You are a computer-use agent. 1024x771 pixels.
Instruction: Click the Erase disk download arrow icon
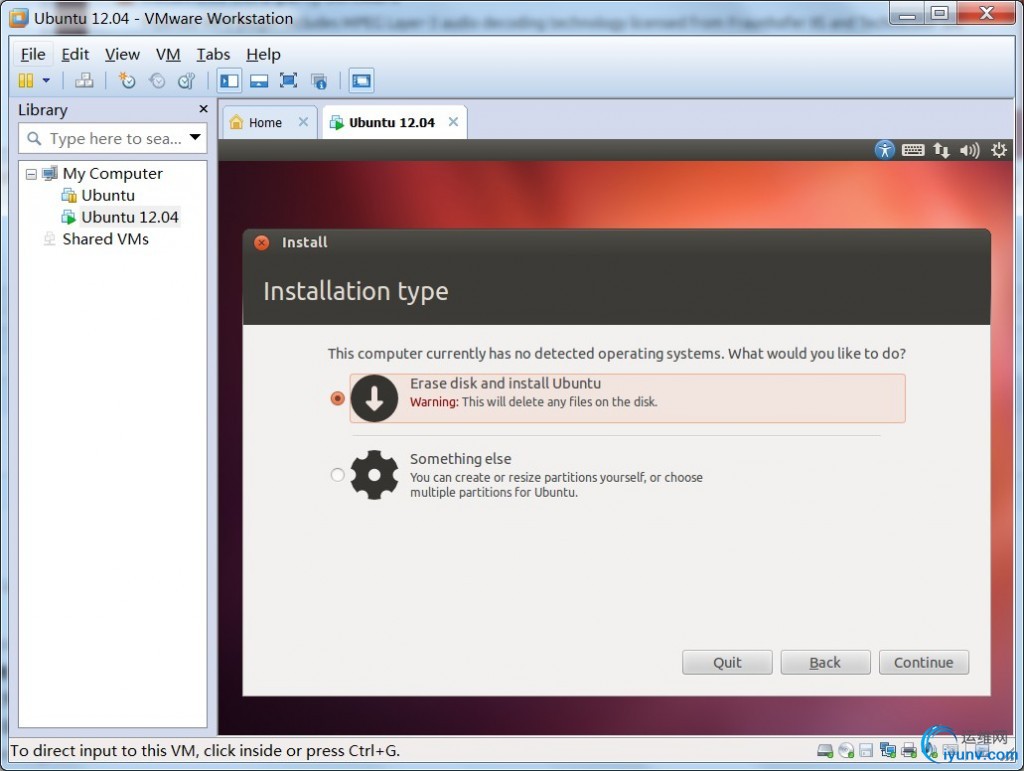tap(374, 398)
